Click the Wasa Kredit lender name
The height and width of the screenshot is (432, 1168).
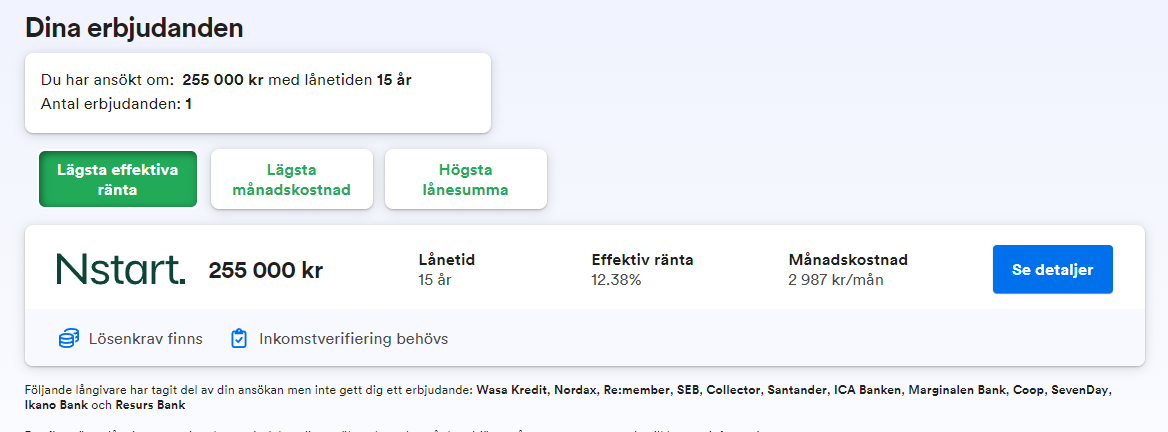click(x=512, y=389)
